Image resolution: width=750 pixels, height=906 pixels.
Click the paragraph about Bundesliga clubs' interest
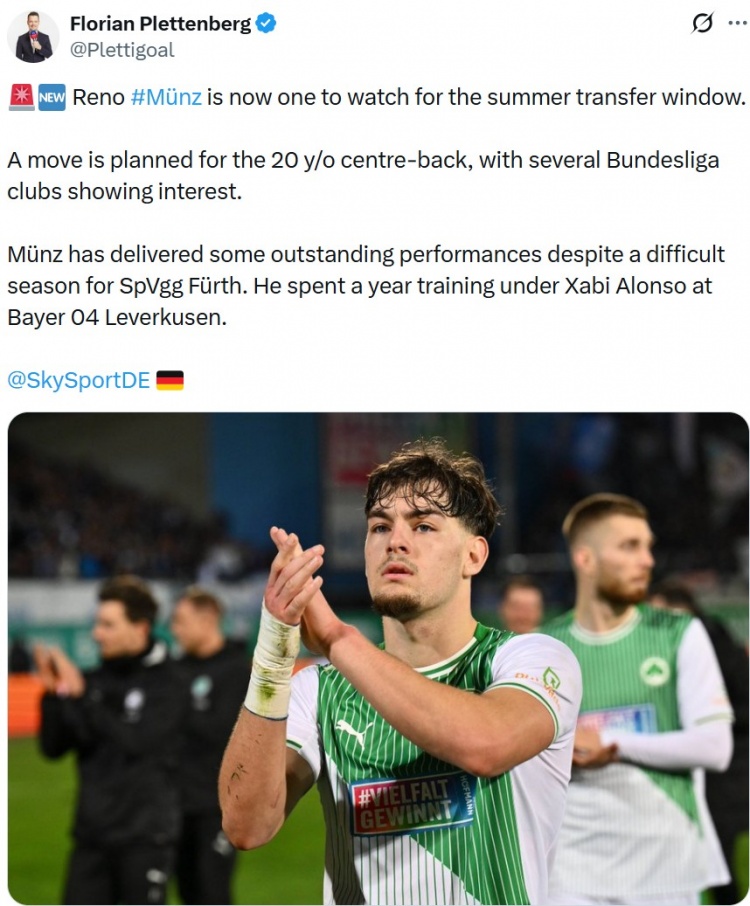pos(363,176)
